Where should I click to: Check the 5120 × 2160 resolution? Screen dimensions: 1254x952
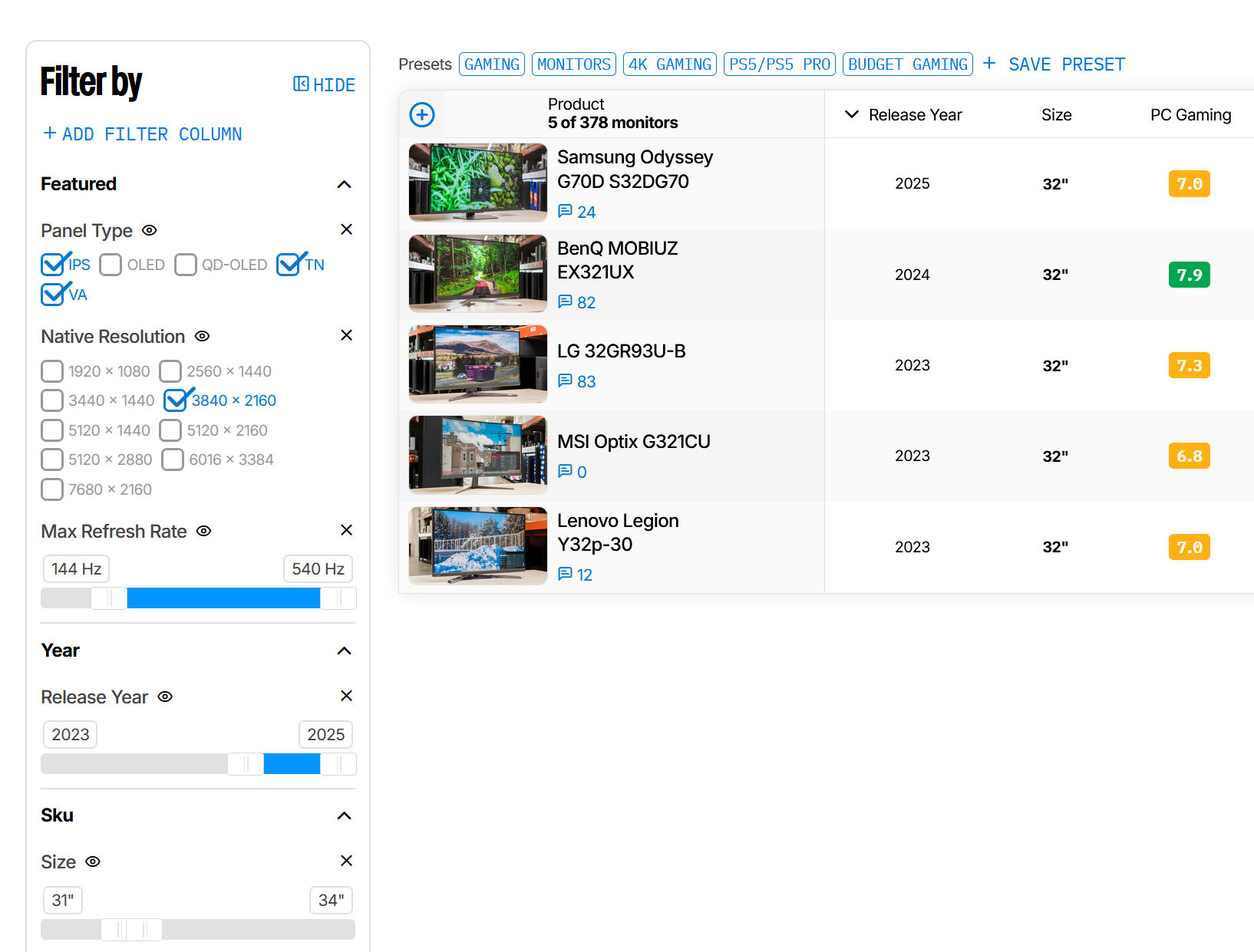tap(170, 430)
